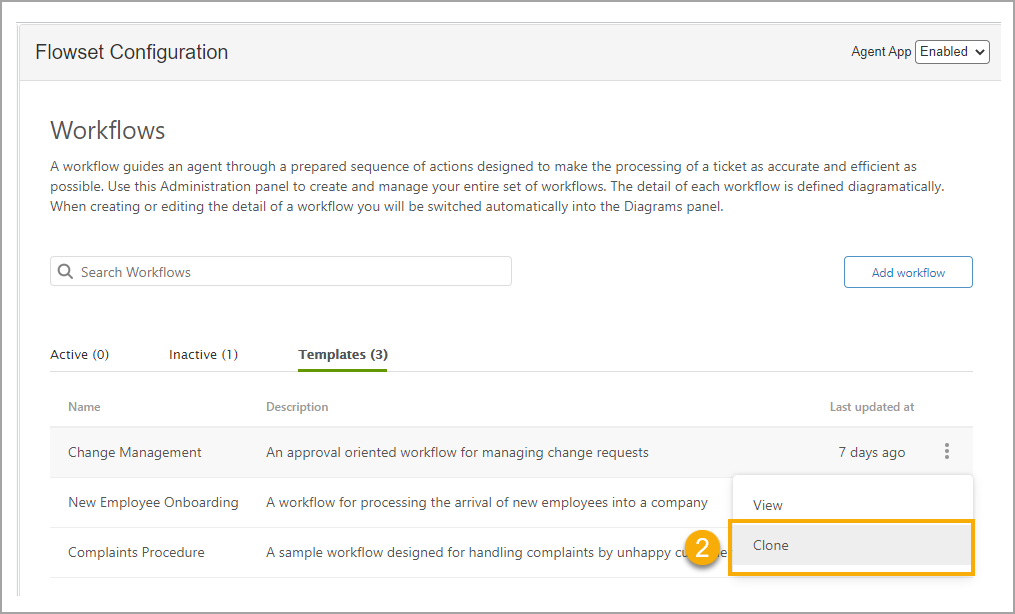Viewport: 1015px width, 614px height.
Task: Click the Last updated at column header
Action: [872, 407]
